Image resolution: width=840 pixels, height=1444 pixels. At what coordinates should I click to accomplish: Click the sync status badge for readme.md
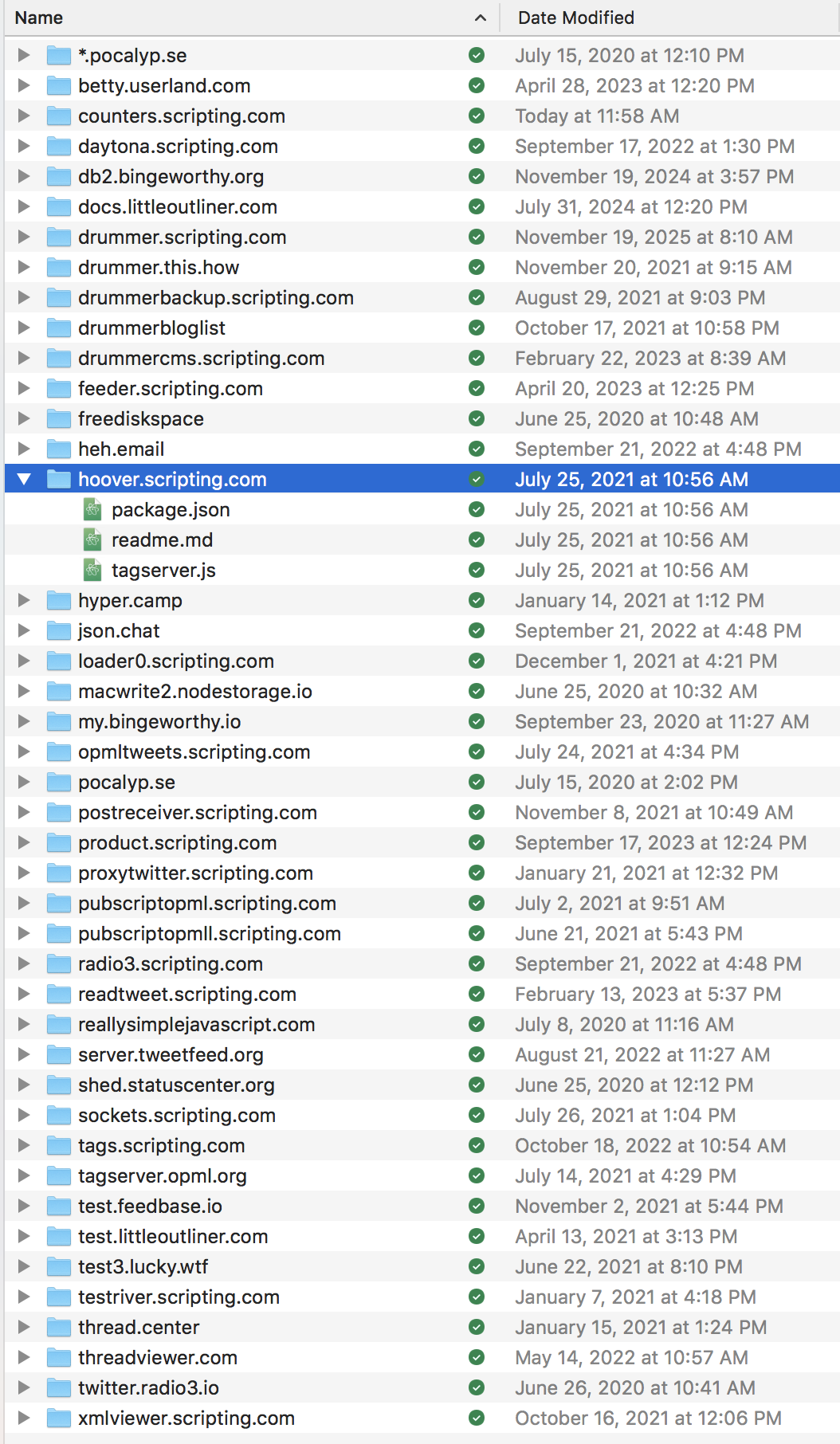pos(477,540)
